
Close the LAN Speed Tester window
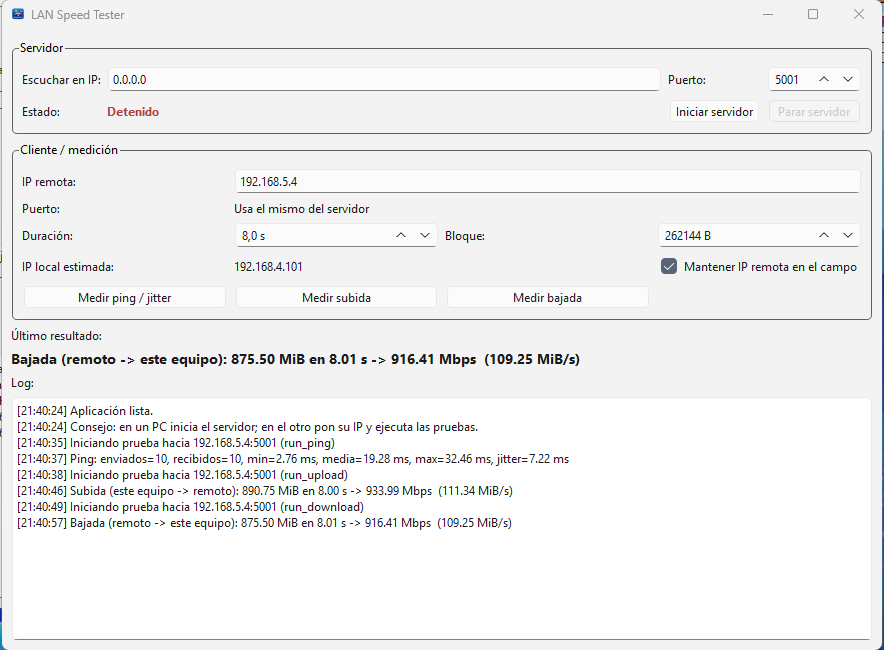[858, 15]
